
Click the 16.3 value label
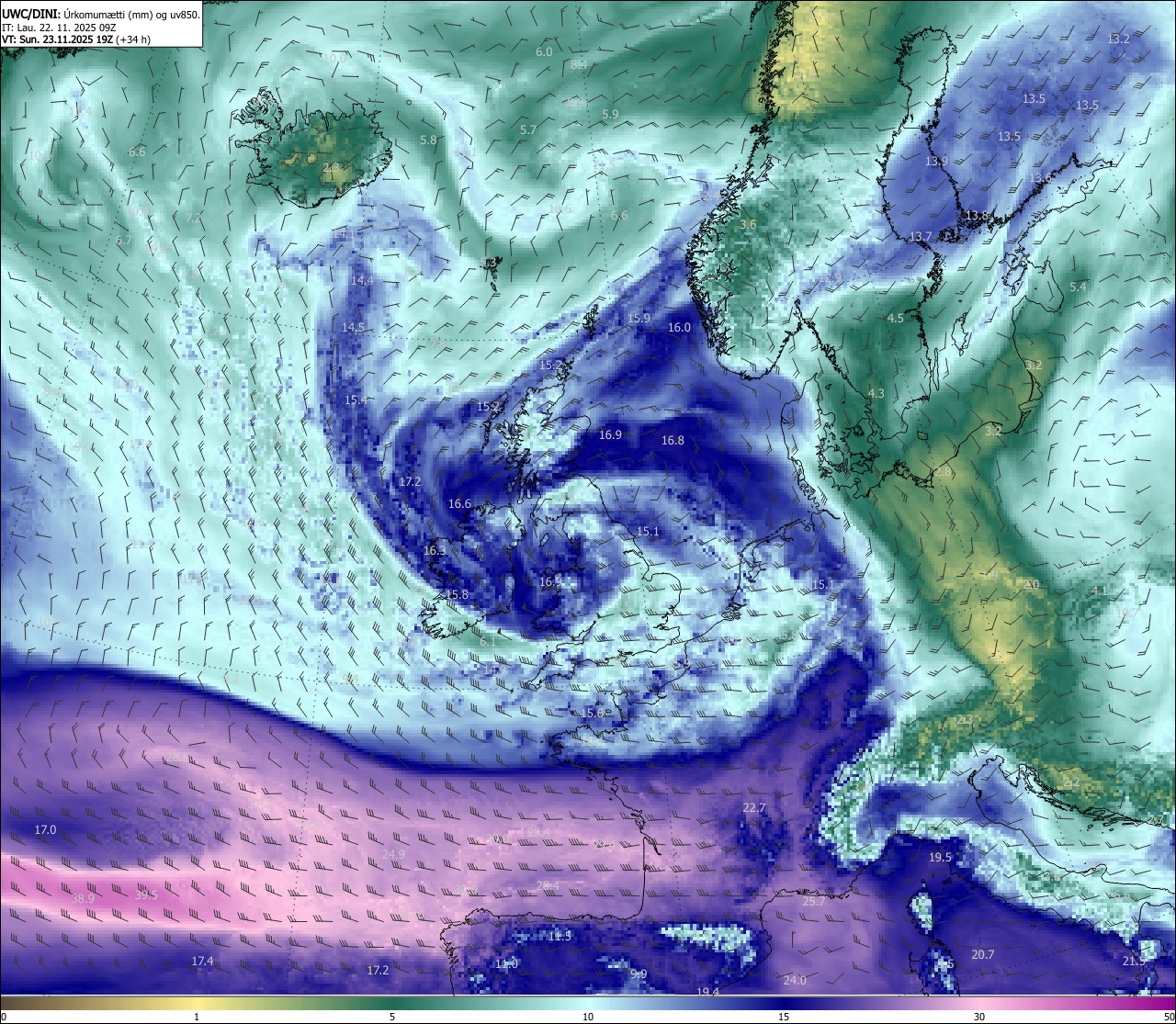coord(435,550)
